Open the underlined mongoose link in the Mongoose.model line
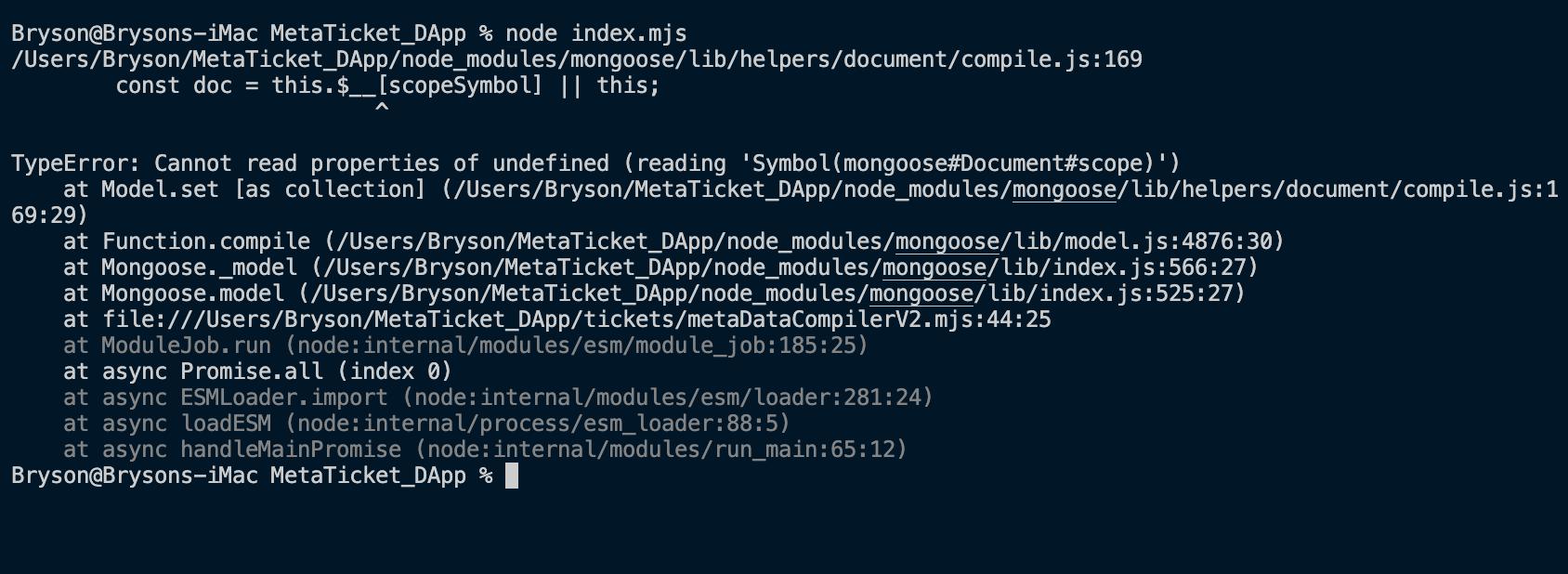This screenshot has width=1568, height=574. click(x=921, y=294)
